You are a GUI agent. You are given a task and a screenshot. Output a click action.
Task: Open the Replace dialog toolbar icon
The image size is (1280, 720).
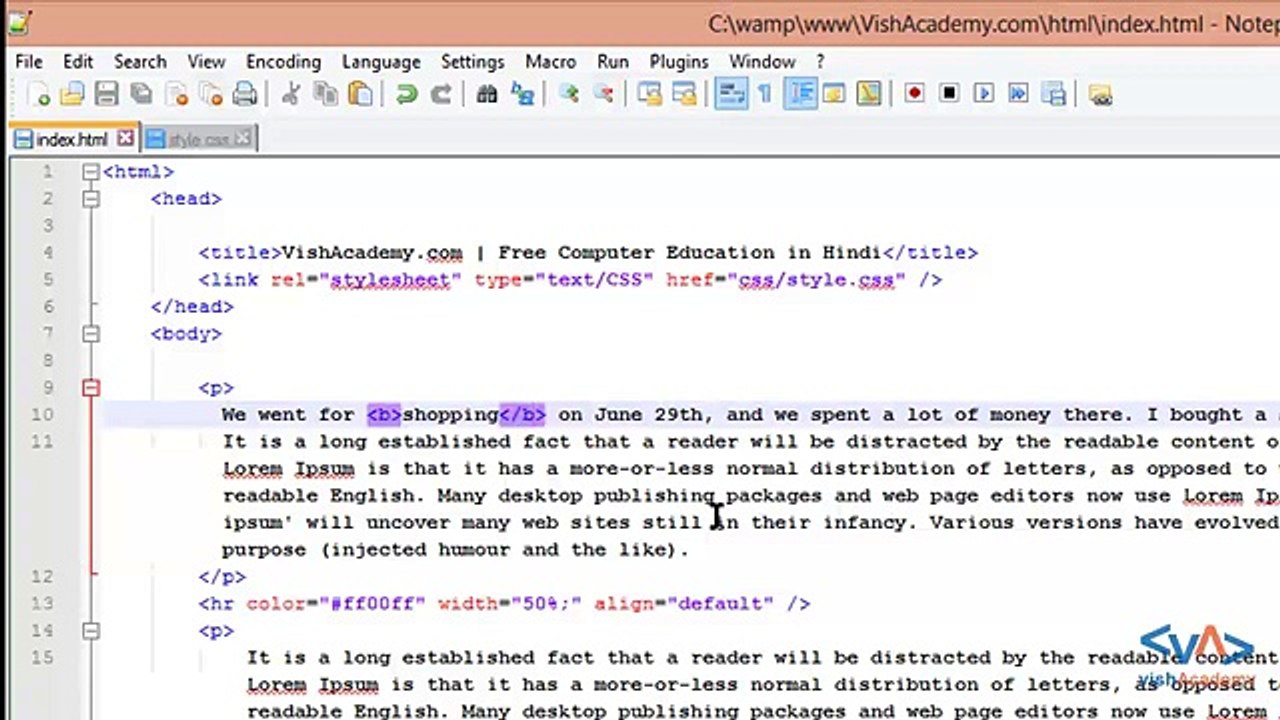tap(522, 94)
